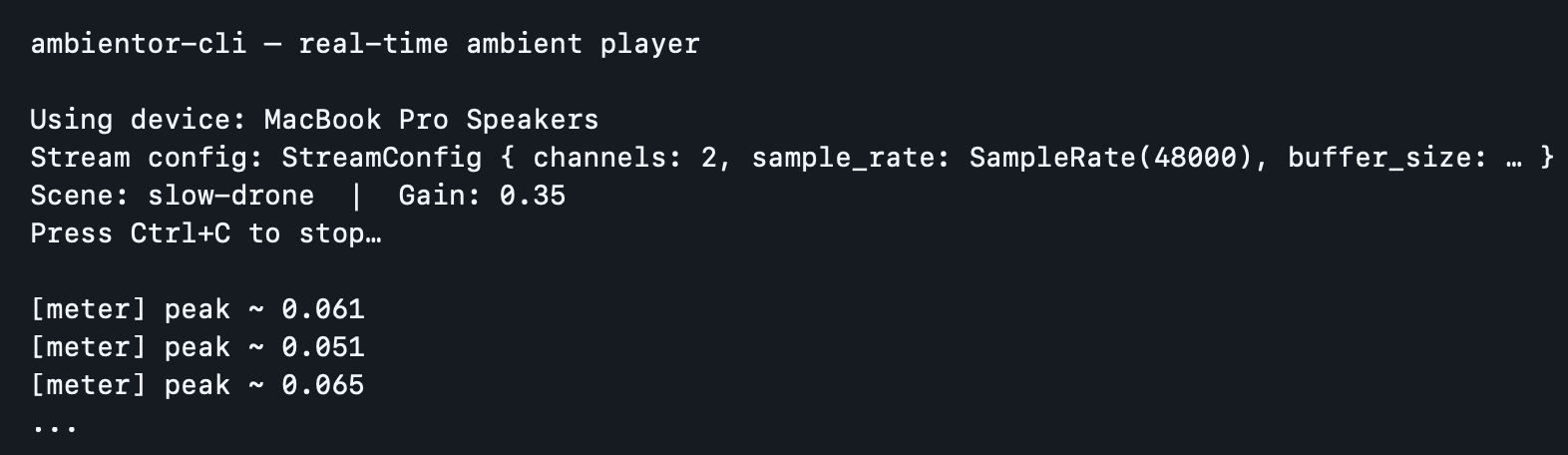
Task: Select the MacBook Pro Speakers device name
Action: click(x=431, y=120)
